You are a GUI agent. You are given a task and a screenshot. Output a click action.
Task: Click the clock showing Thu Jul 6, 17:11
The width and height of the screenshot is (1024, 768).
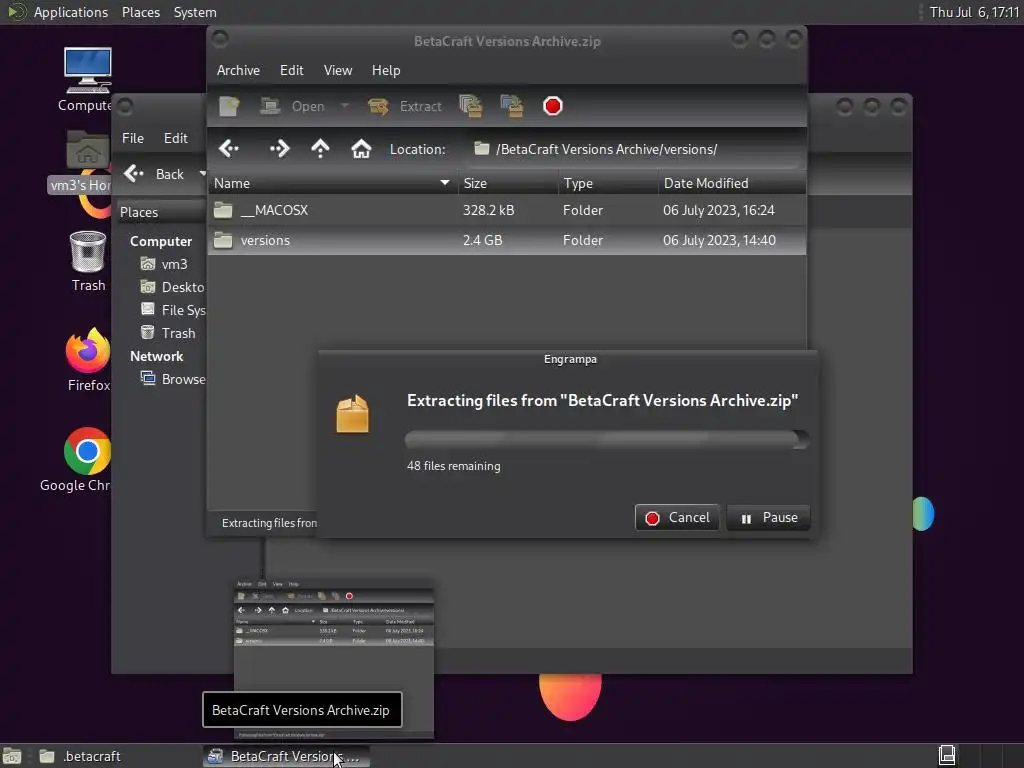pos(974,12)
